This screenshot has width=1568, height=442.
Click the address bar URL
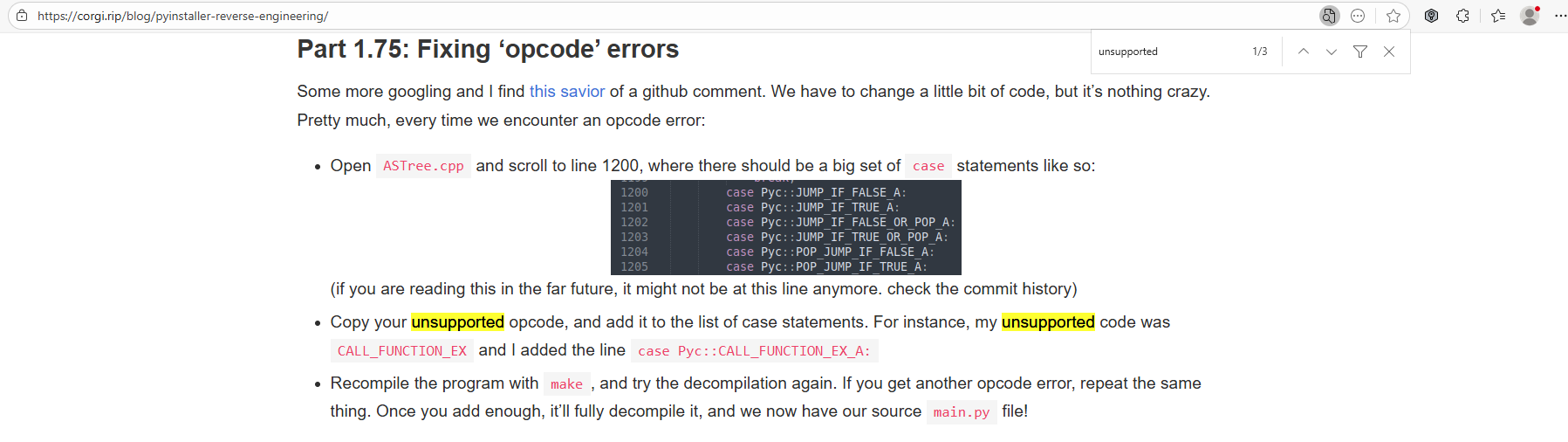point(183,16)
